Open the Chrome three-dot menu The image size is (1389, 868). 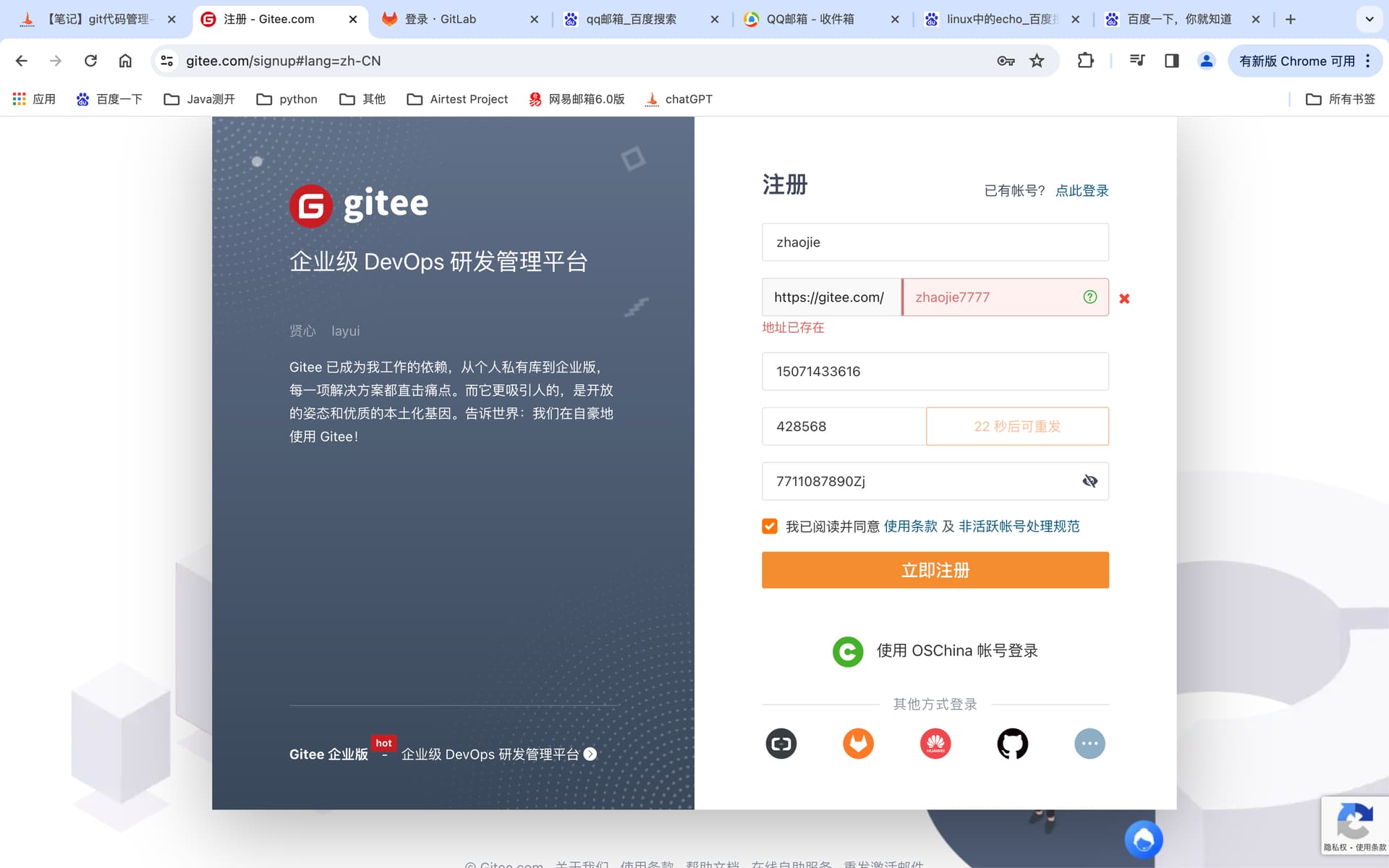click(1367, 61)
